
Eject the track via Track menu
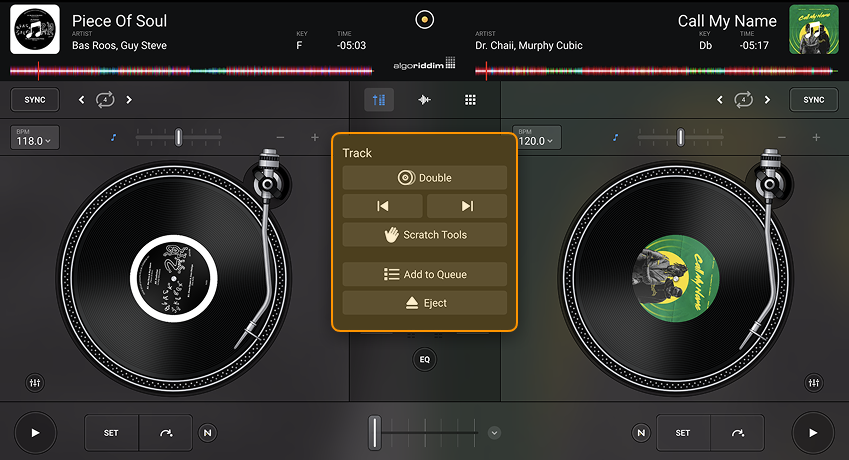click(424, 303)
